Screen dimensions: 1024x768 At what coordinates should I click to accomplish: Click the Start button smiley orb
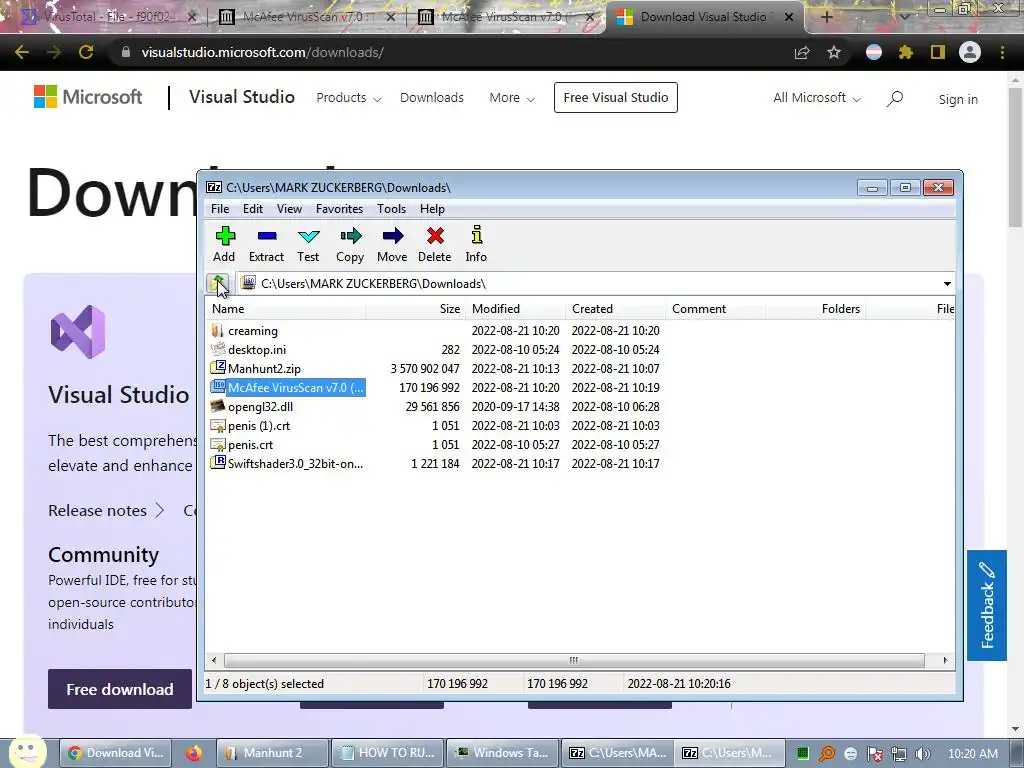(x=27, y=751)
